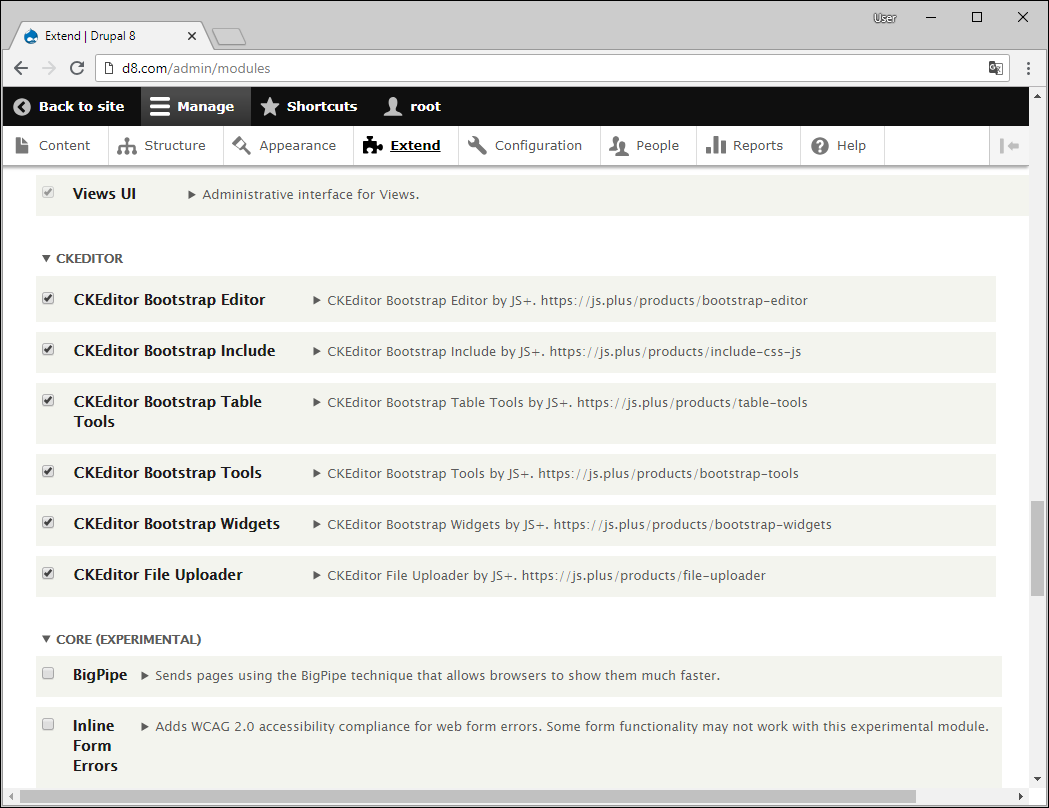The image size is (1049, 808).
Task: Click the Back to site arrow icon
Action: [x=22, y=107]
